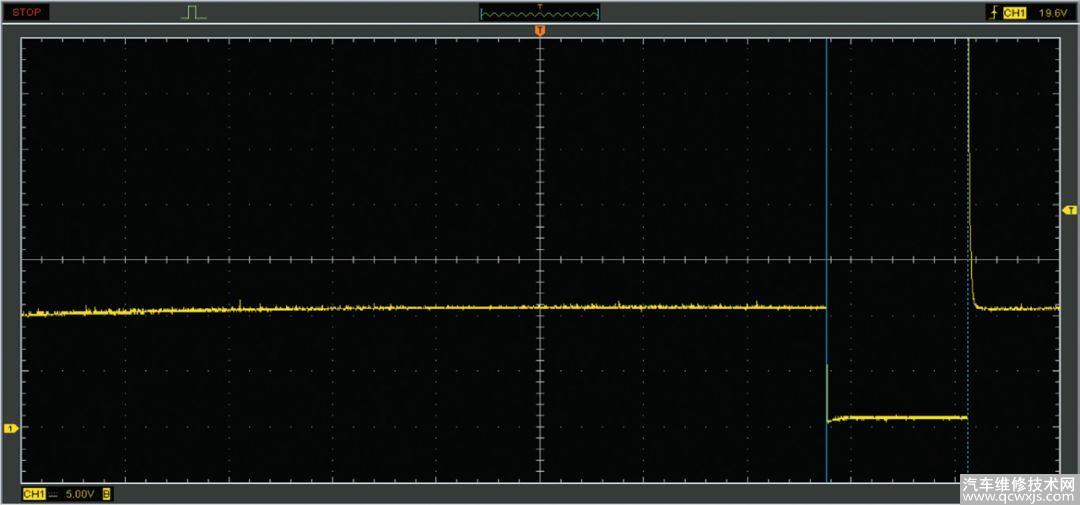The image size is (1080, 505).
Task: Click the red STOP status indicator
Action: 29,12
